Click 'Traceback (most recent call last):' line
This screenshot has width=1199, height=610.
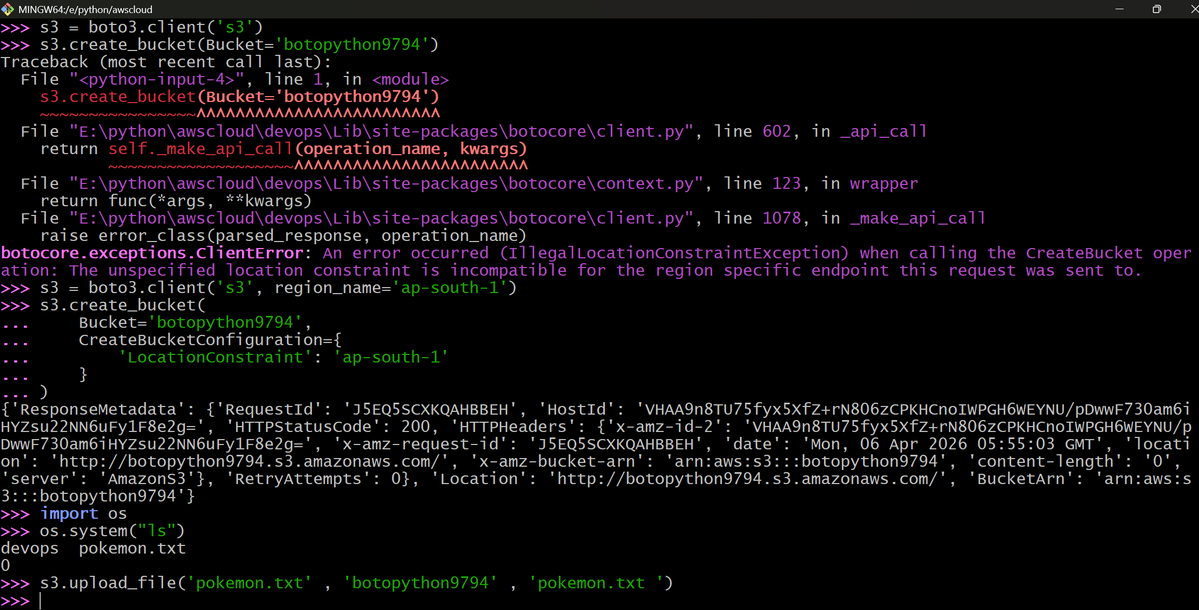point(166,62)
